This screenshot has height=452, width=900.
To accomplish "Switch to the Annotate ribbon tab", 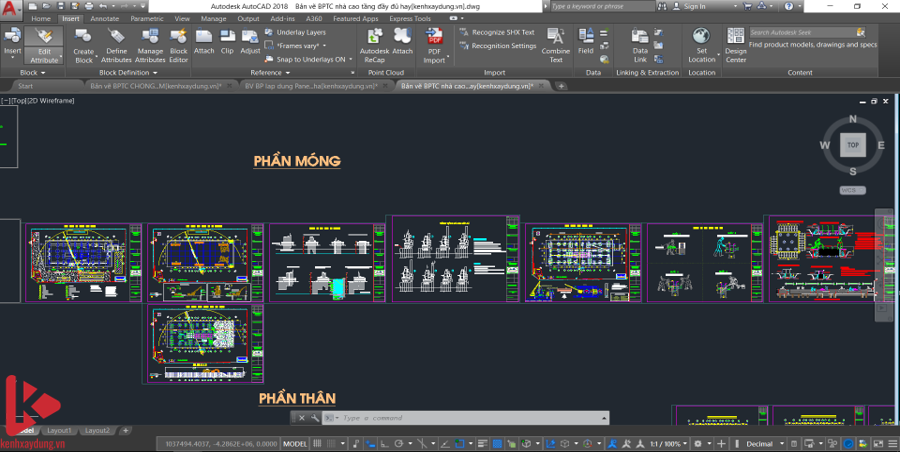I will [x=104, y=18].
